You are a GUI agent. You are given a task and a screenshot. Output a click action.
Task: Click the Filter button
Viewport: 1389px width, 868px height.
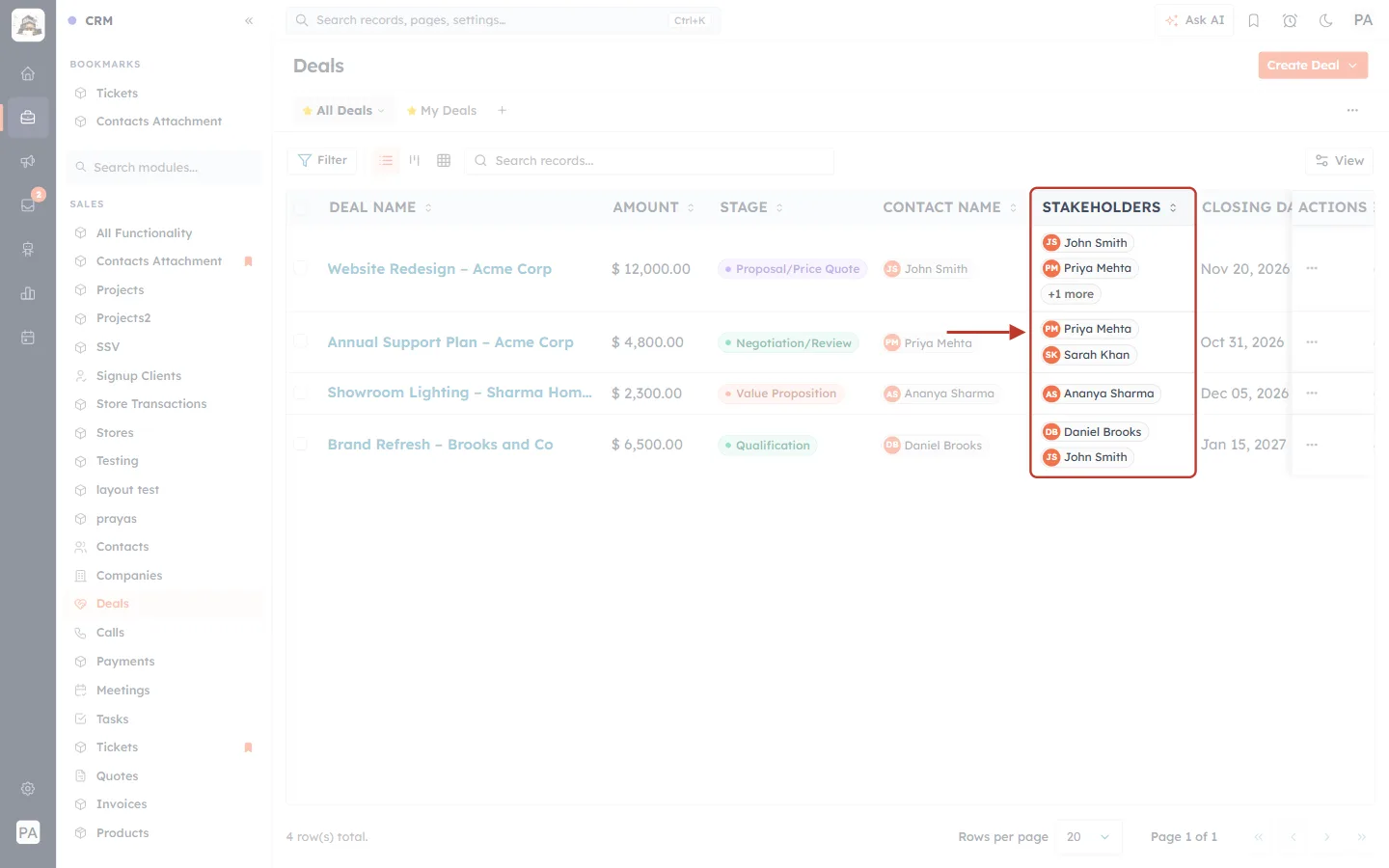[x=322, y=160]
